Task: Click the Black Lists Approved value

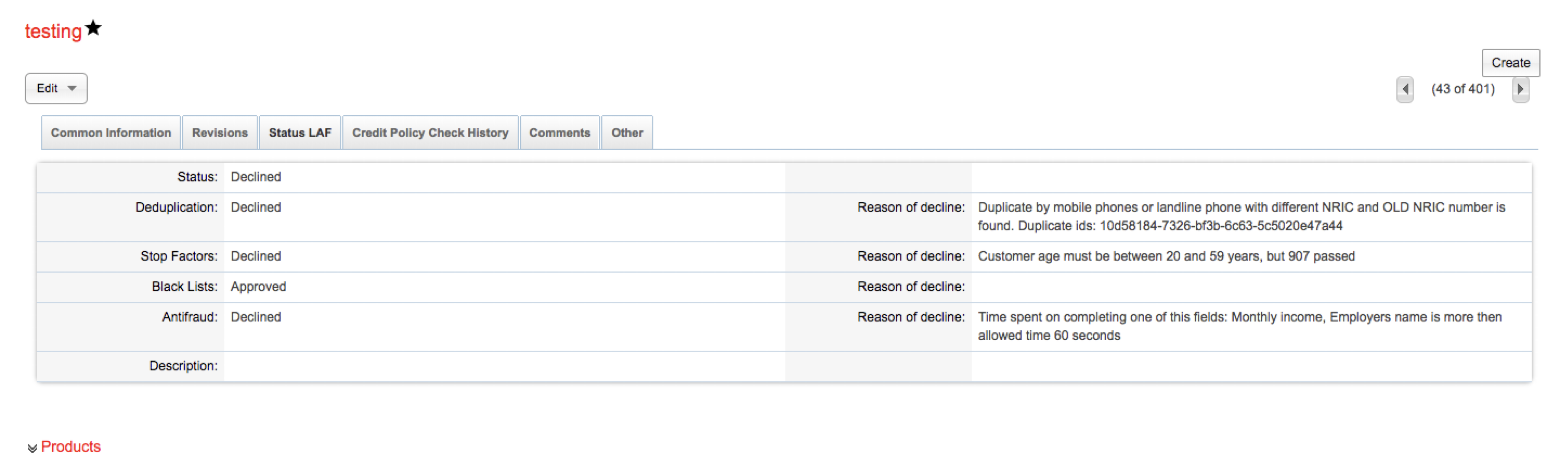Action: [258, 287]
